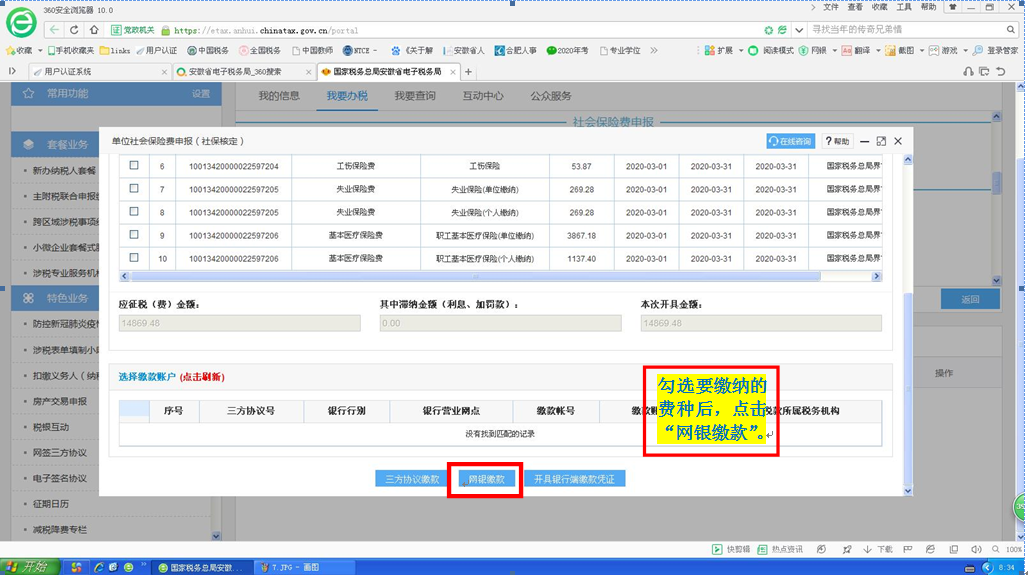
Task: Open 翻译 translate tool
Action: (856, 50)
